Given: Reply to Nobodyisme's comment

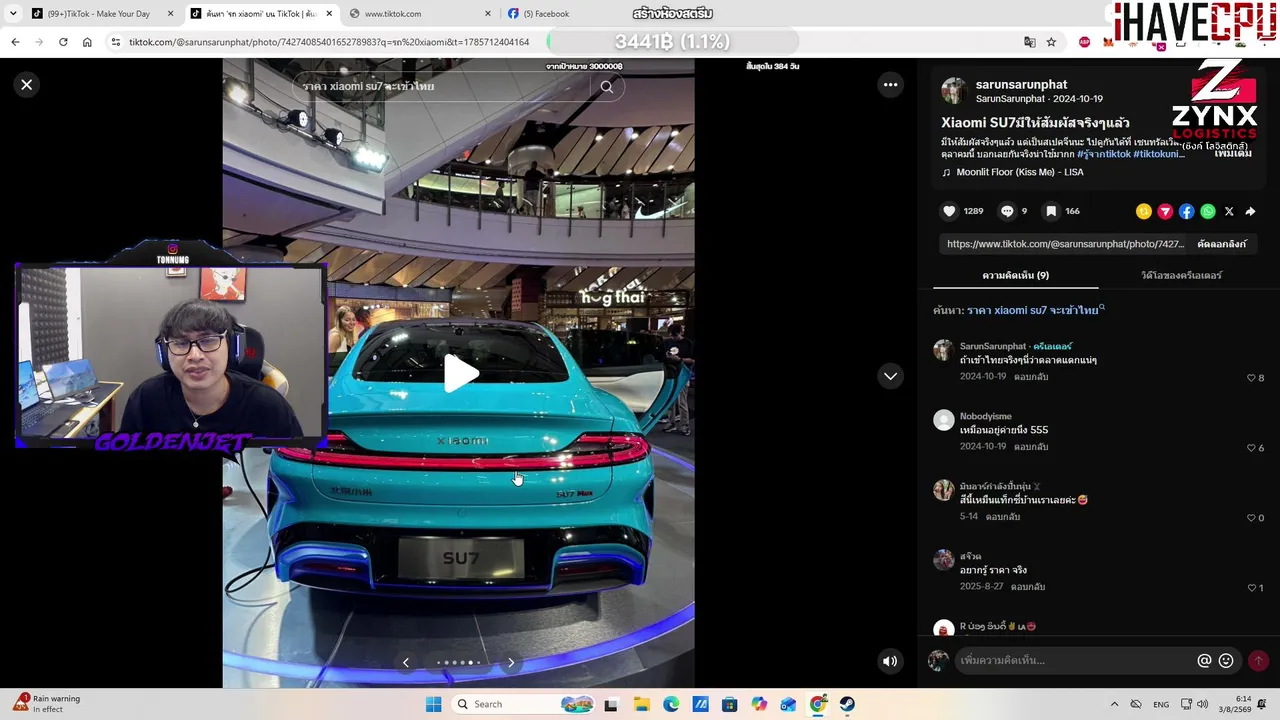Looking at the screenshot, I should point(1031,447).
